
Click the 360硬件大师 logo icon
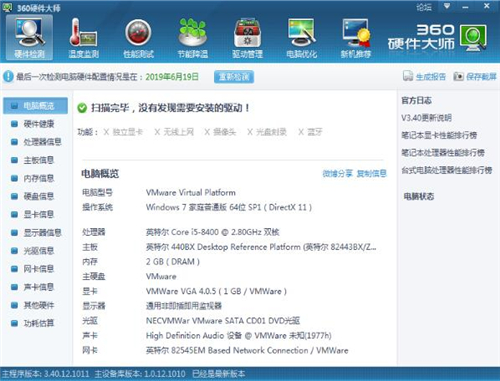click(x=473, y=37)
